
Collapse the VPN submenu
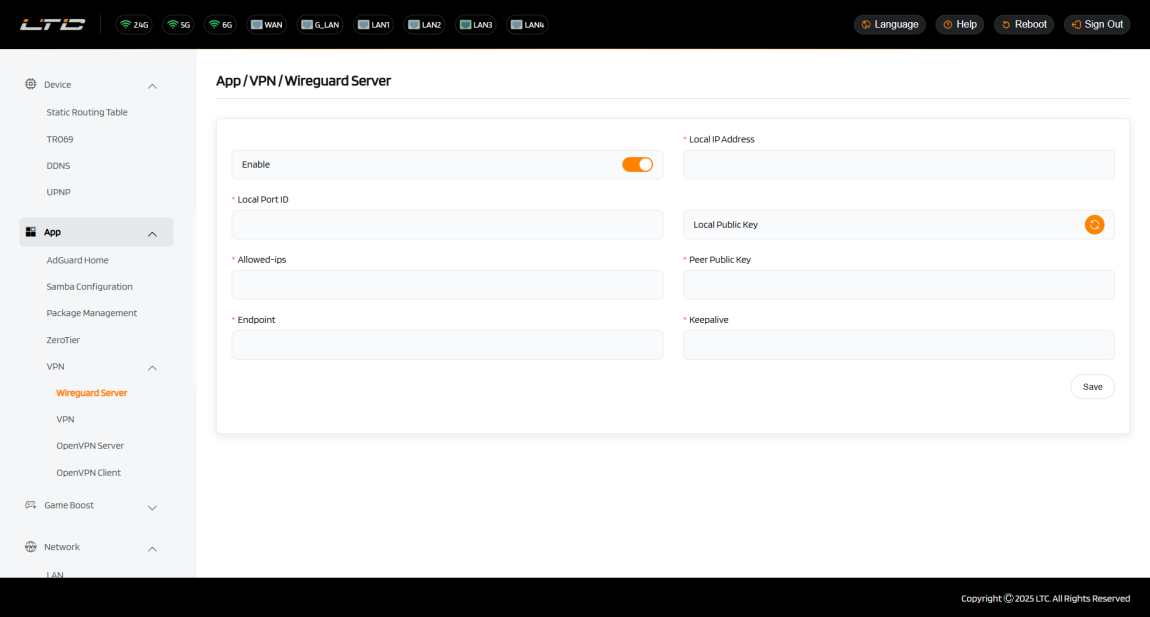[152, 368]
